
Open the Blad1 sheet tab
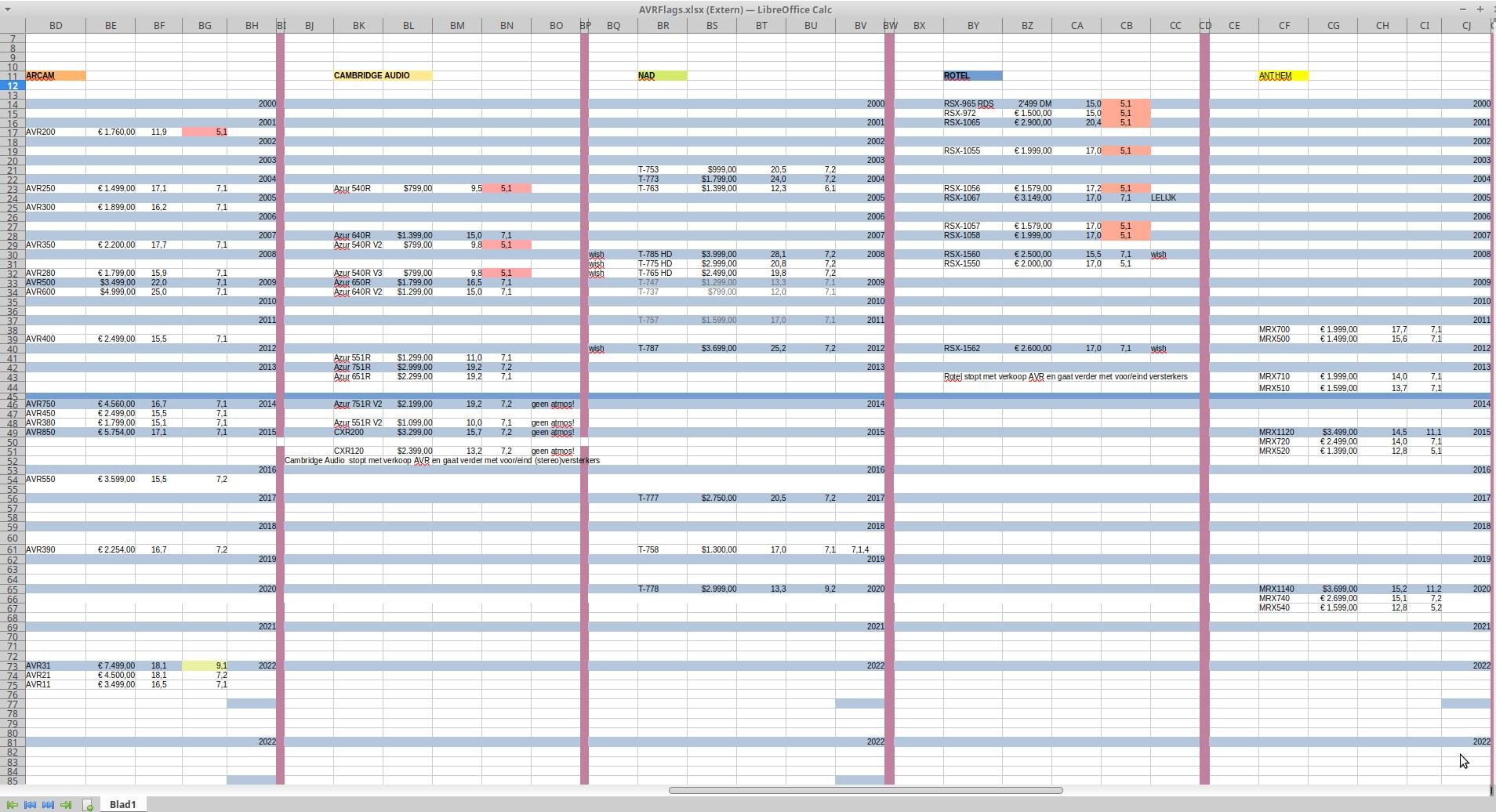[x=122, y=805]
